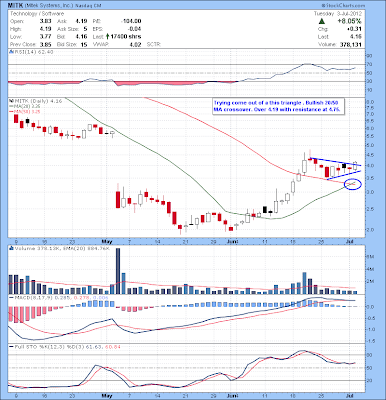Viewport: 386px width, 400px height.
Task: Click the MITK ticker symbol in header
Action: tap(16, 5)
